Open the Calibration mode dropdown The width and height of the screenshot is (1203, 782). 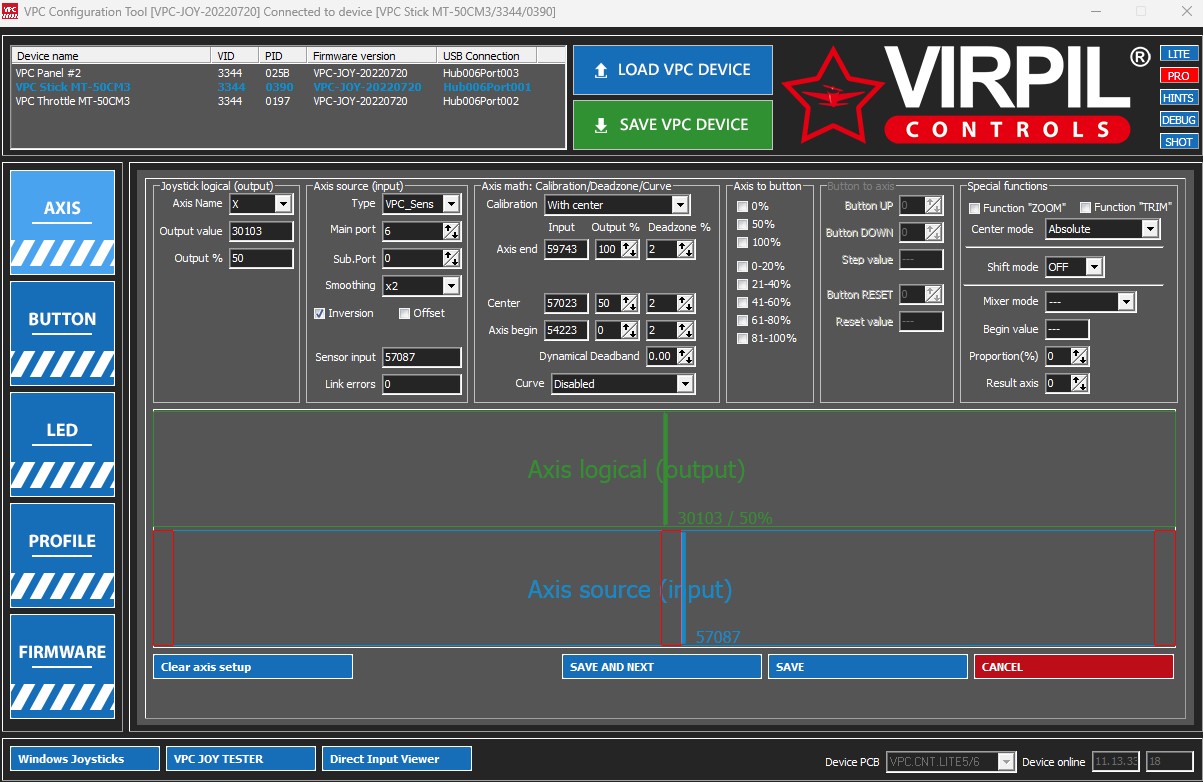[680, 205]
